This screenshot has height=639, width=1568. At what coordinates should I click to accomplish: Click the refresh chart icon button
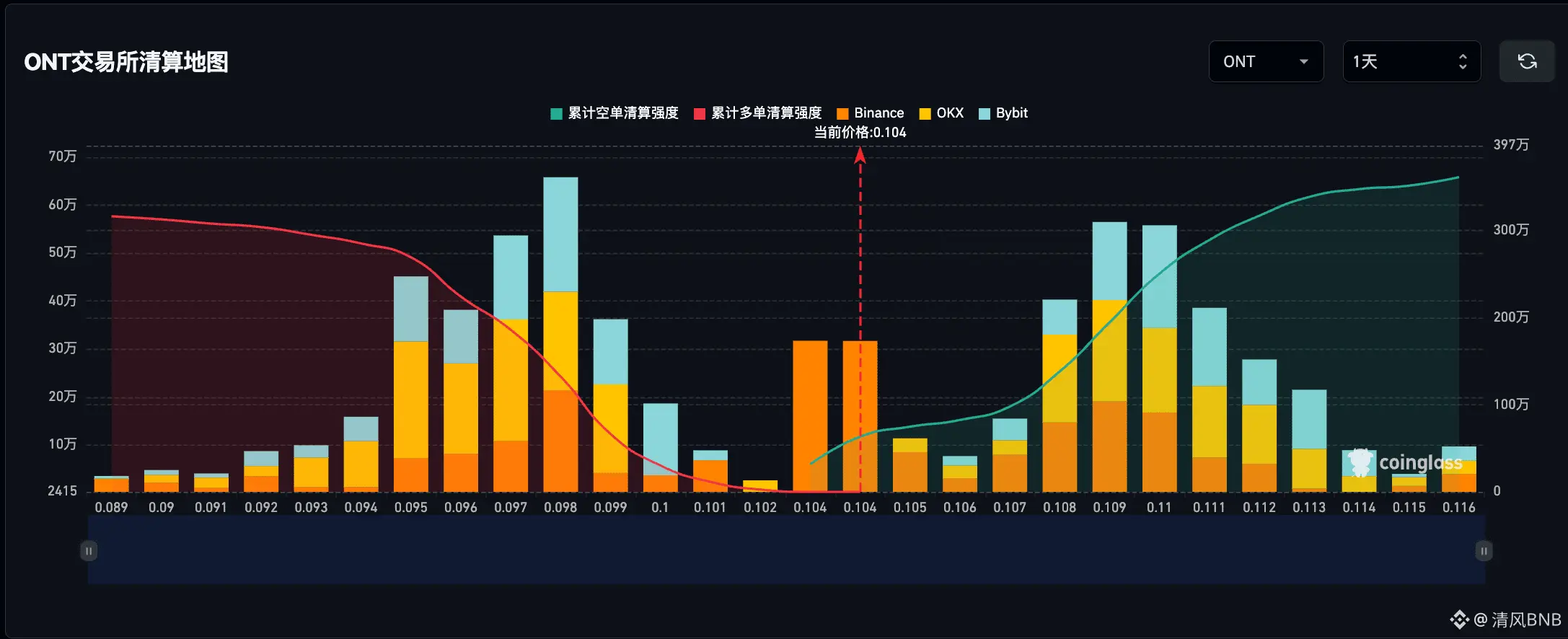click(1526, 61)
